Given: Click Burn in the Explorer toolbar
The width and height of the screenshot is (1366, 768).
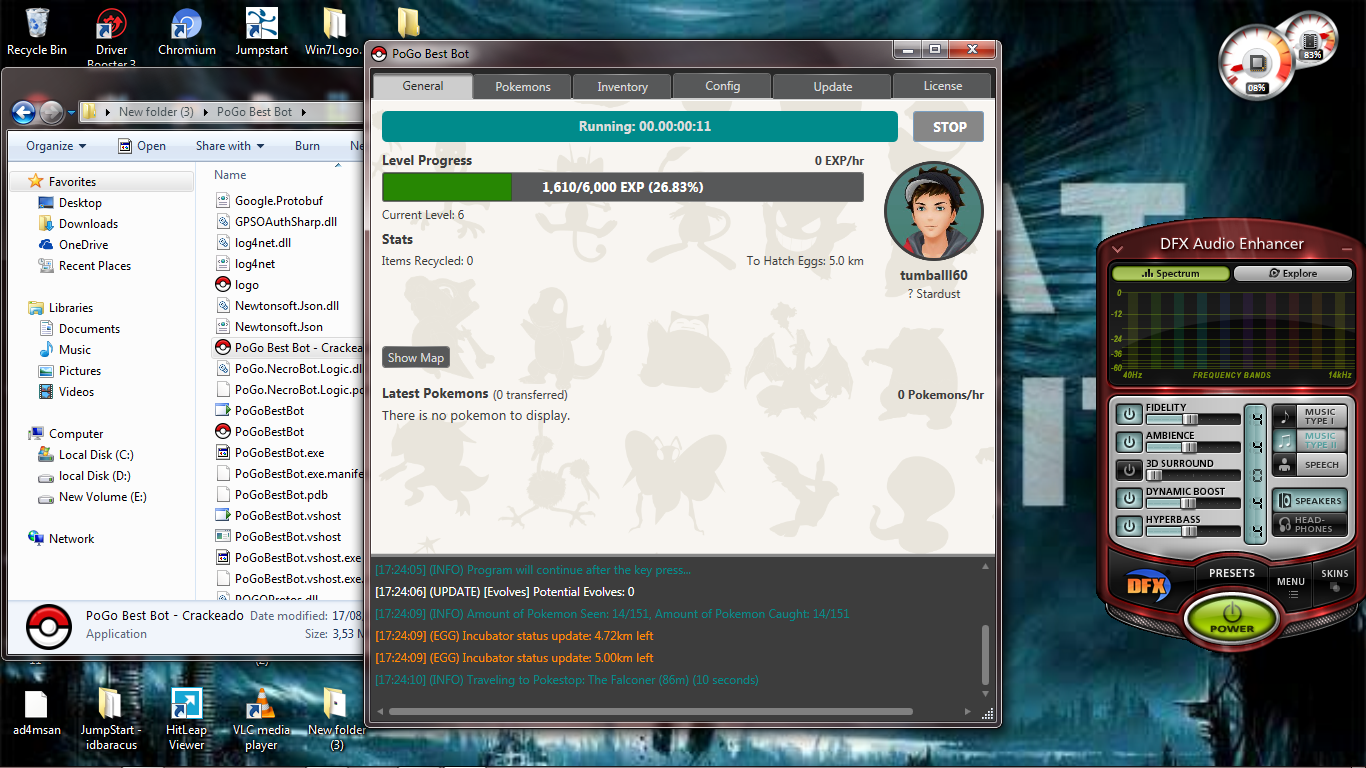Looking at the screenshot, I should [307, 146].
